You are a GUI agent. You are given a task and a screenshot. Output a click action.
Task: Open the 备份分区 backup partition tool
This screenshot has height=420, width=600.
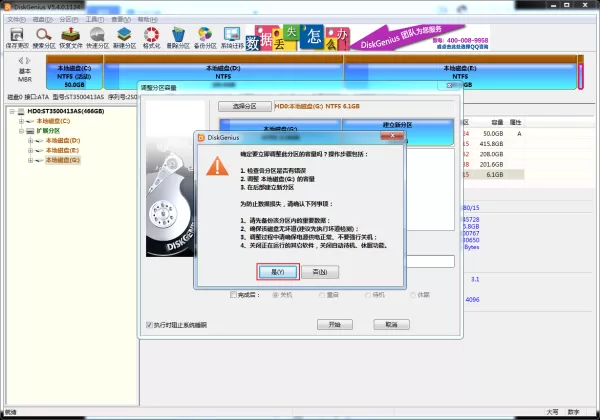pos(205,37)
